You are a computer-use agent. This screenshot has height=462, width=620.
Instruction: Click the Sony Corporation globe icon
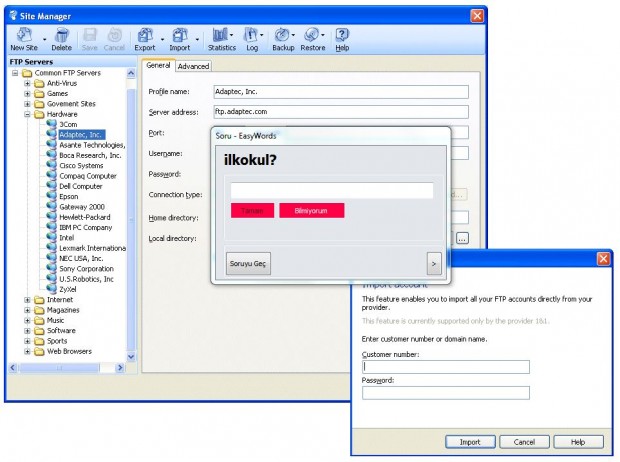tap(51, 268)
